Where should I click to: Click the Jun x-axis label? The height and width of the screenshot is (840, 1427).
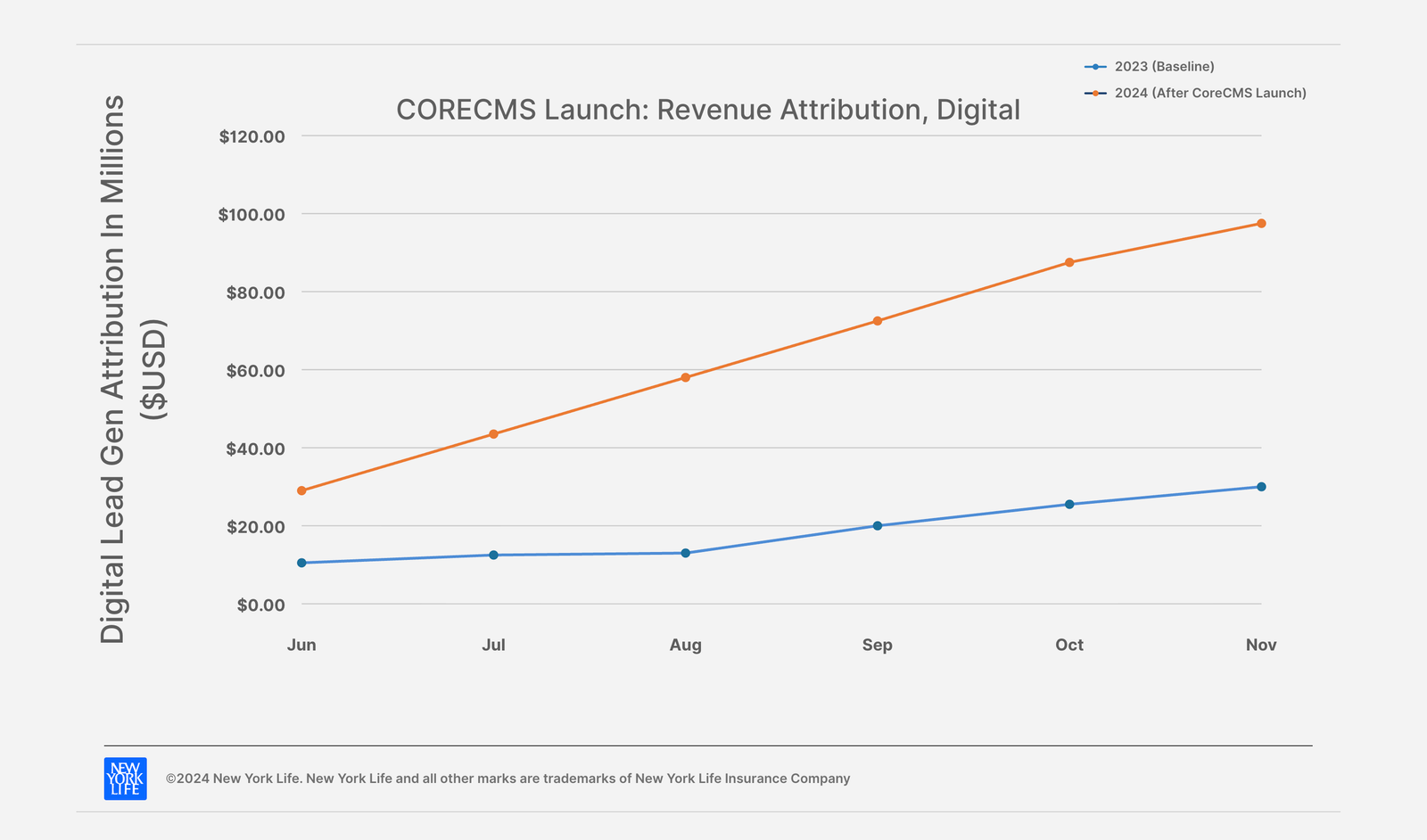(x=301, y=645)
